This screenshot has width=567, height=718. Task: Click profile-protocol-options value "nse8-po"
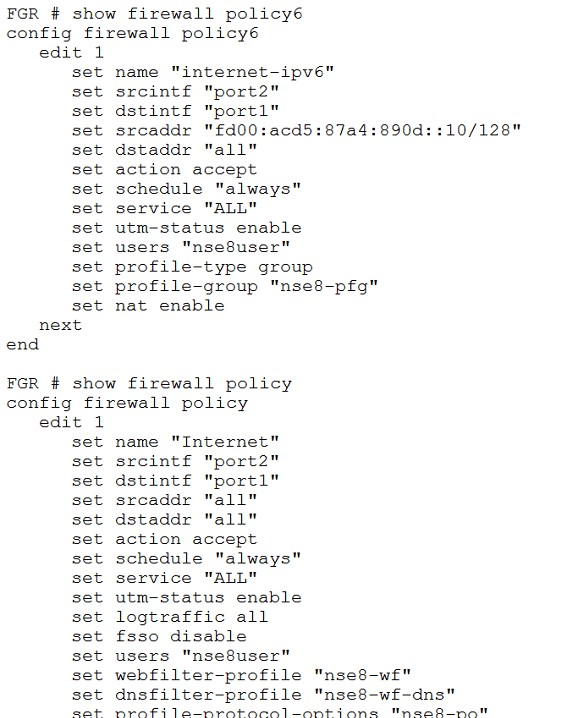440,713
